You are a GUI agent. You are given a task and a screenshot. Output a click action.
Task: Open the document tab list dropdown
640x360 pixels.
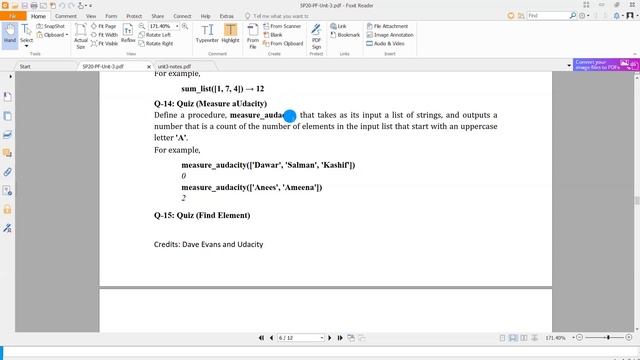tap(569, 66)
